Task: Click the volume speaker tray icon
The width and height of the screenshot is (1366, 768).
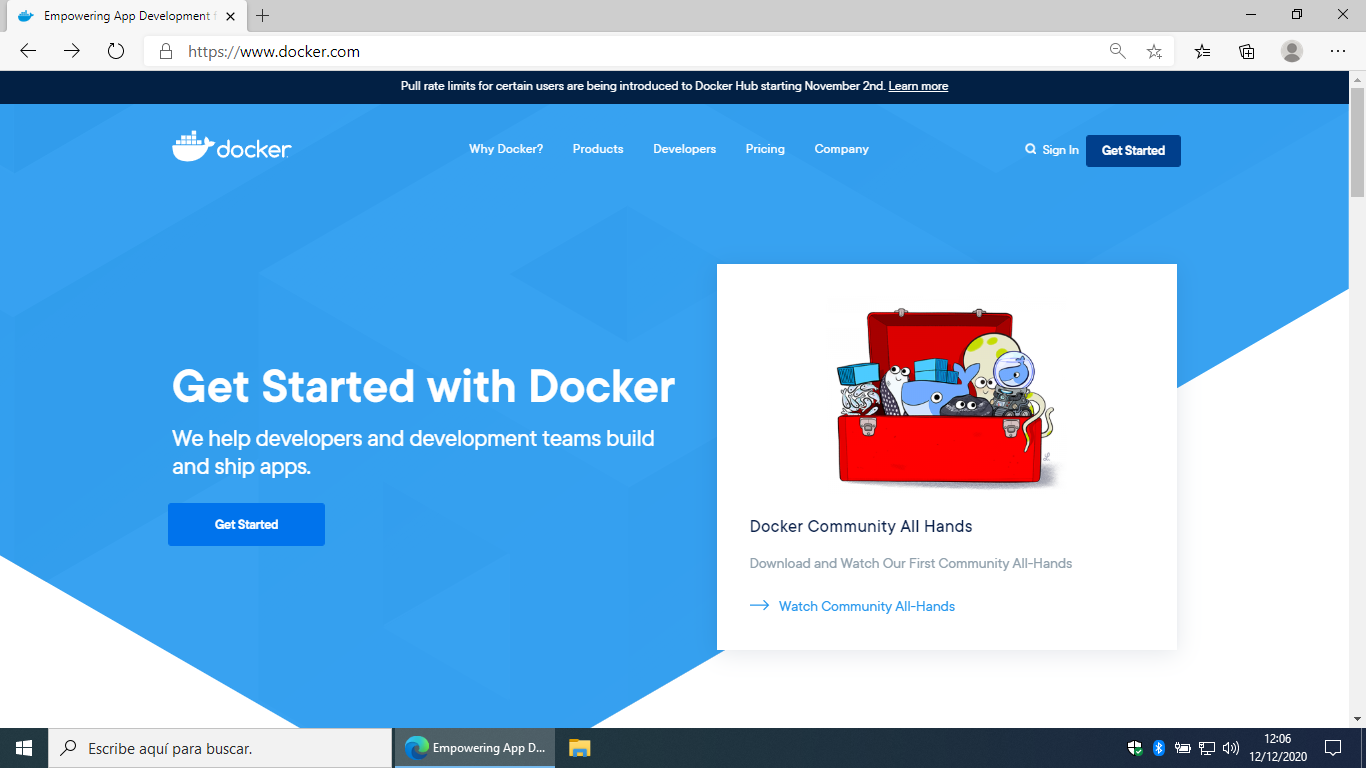Action: 1231,748
